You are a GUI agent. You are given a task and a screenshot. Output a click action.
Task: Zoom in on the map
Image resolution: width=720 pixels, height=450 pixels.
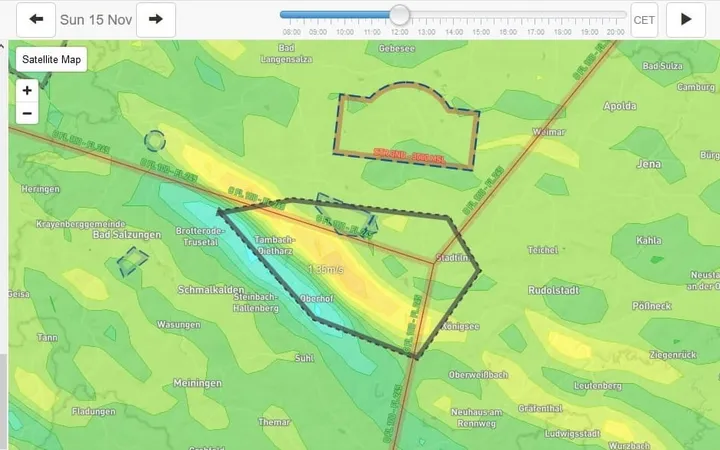click(x=27, y=90)
